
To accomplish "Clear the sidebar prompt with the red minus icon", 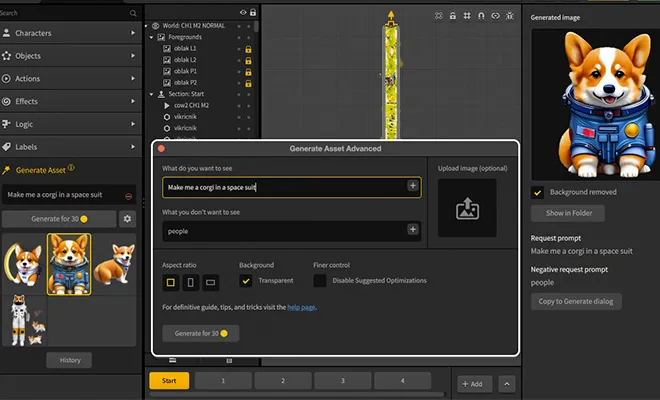I will 128,196.
